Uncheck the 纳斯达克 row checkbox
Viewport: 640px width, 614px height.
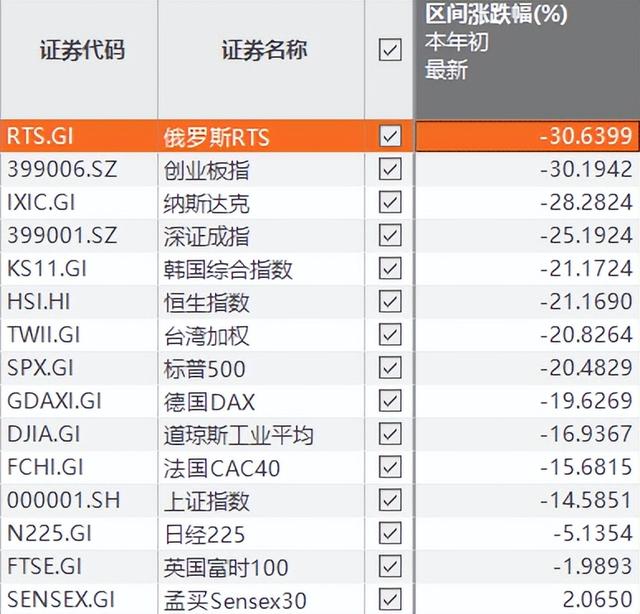(390, 202)
